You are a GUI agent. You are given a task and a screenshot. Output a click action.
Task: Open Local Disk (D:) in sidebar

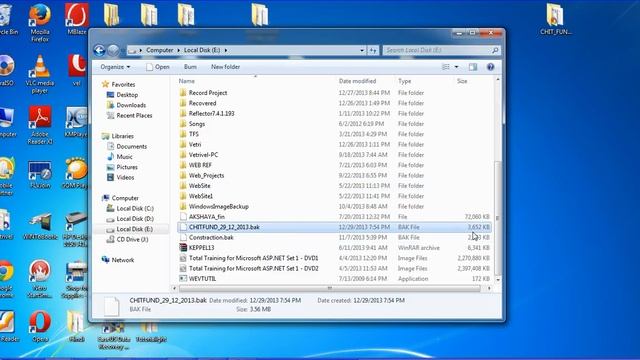click(x=135, y=219)
